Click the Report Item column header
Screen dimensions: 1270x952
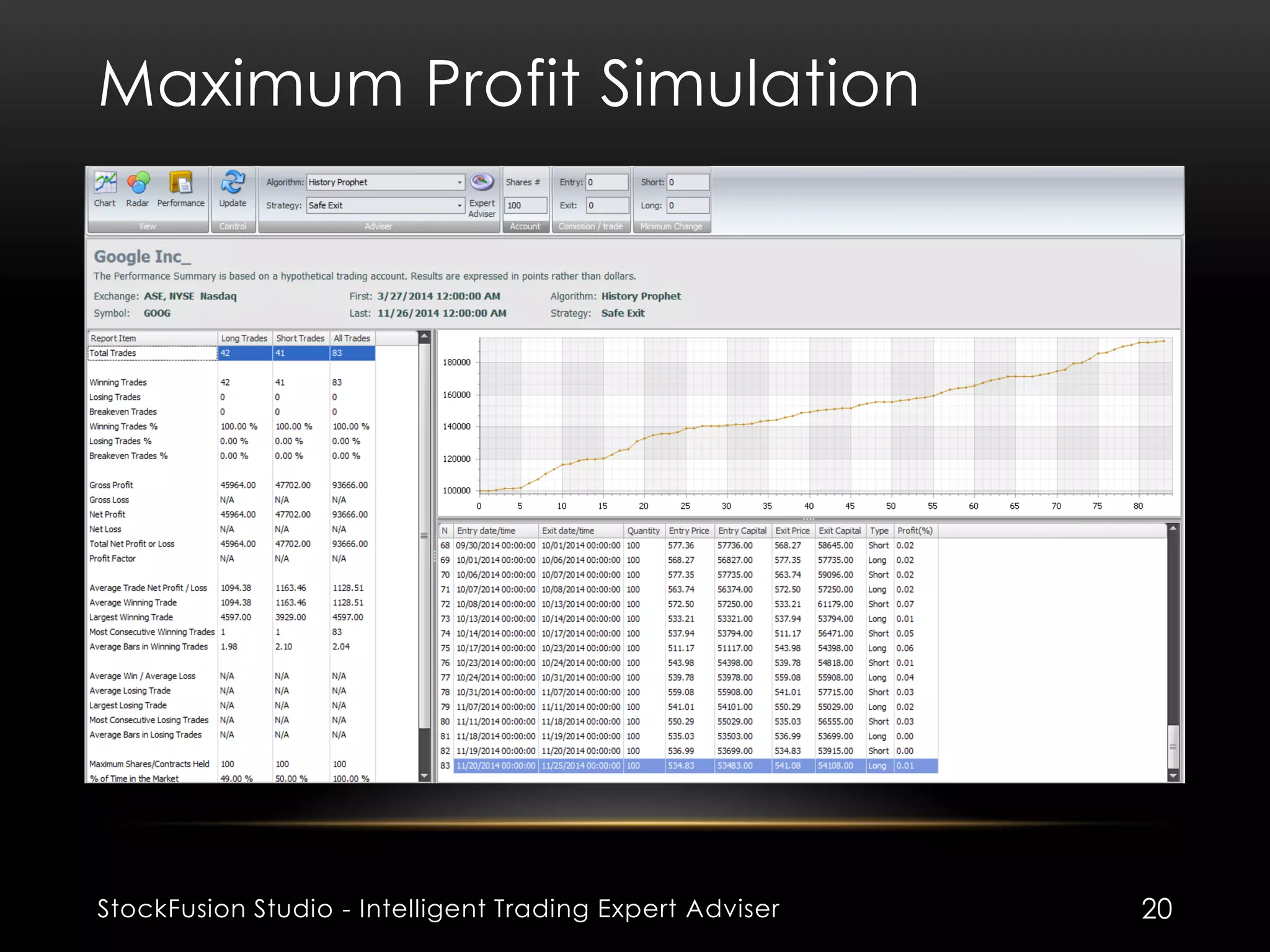152,338
